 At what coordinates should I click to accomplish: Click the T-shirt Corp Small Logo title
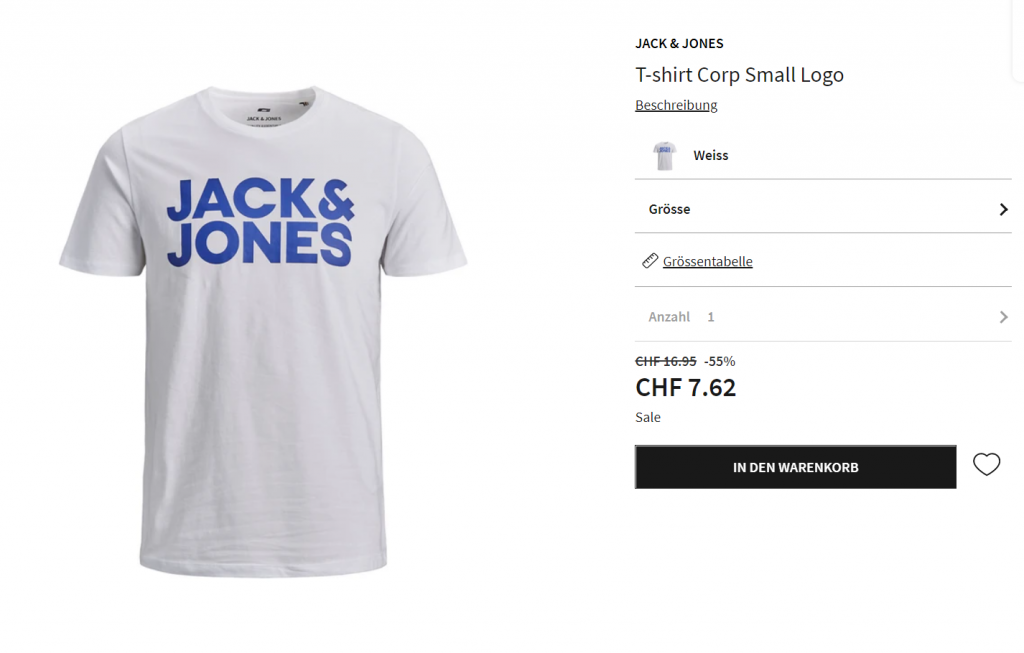tap(739, 74)
